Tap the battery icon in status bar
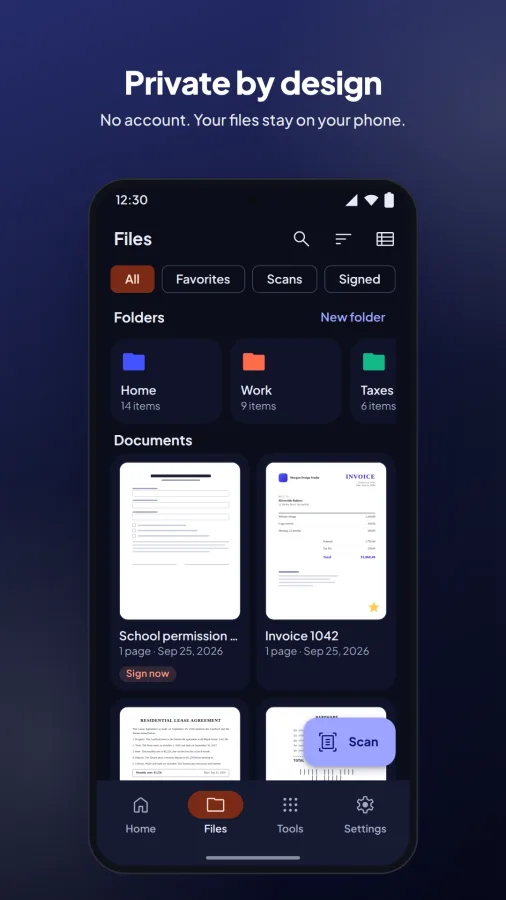Screen dimensions: 506x900 click(x=389, y=200)
